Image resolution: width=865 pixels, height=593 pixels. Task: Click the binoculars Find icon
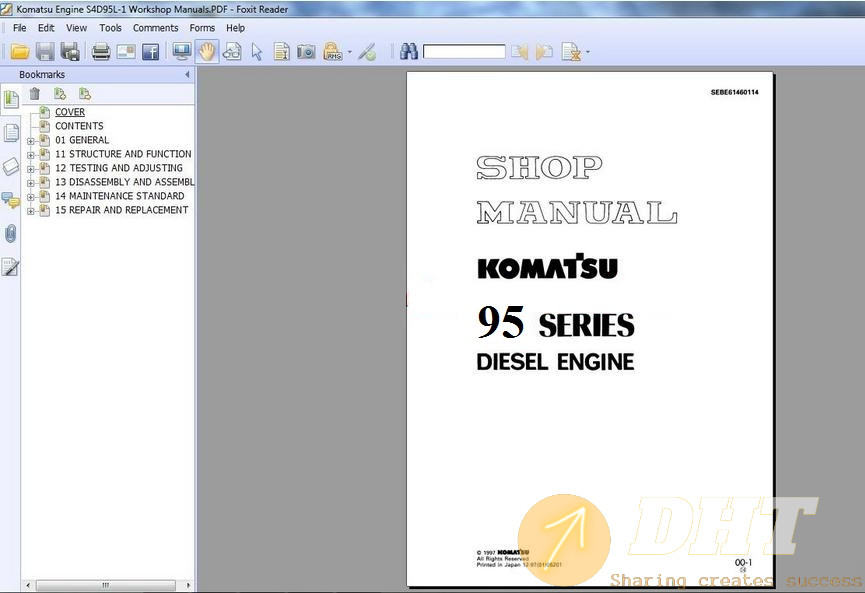(409, 52)
